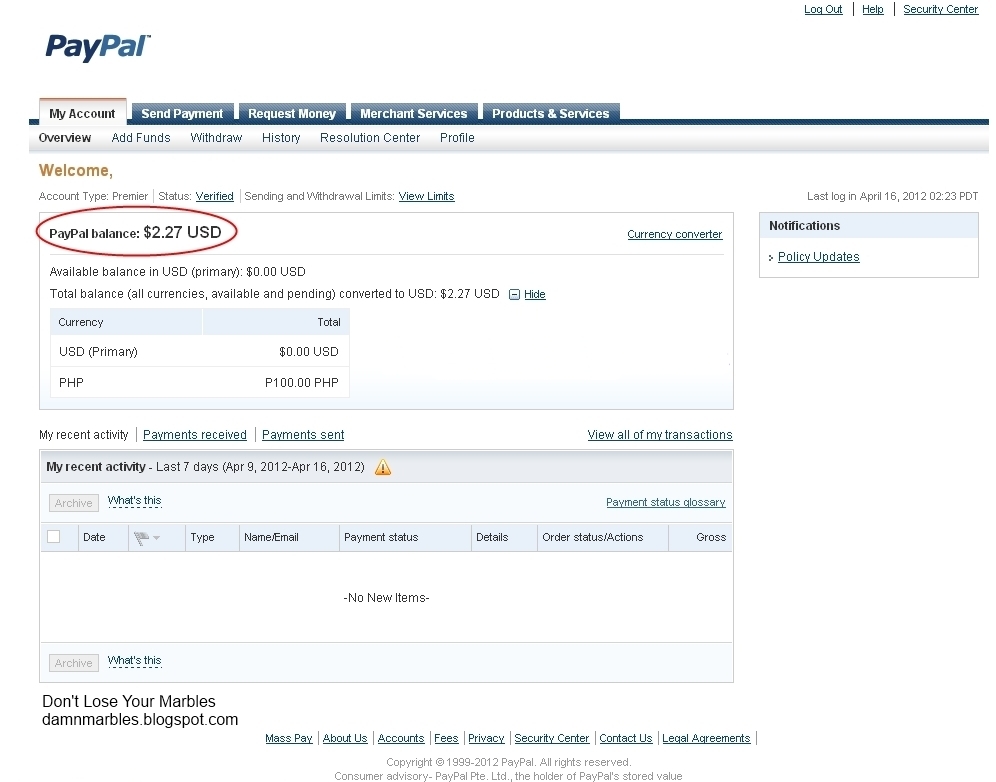Screen dimensions: 996x782
Task: Open the History submenu
Action: pos(281,138)
